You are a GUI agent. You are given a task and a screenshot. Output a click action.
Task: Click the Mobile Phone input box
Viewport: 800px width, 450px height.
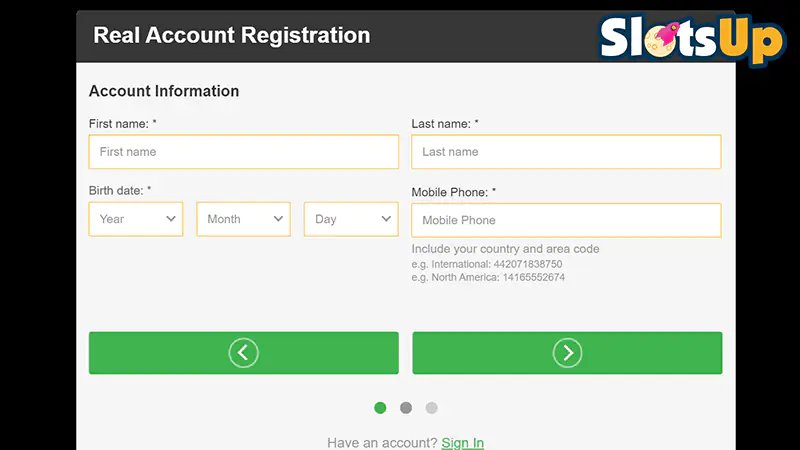[566, 220]
